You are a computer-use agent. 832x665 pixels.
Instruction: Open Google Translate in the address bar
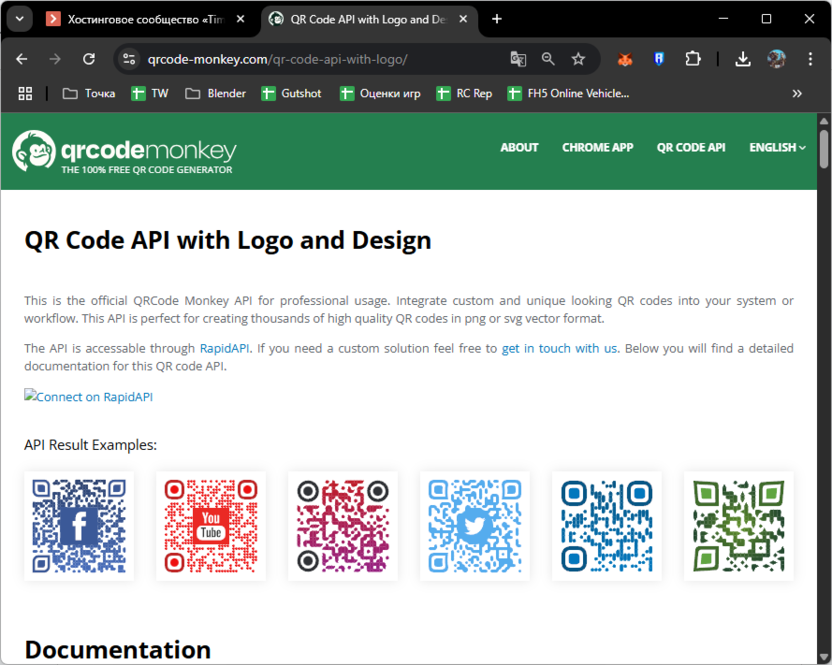coord(518,59)
